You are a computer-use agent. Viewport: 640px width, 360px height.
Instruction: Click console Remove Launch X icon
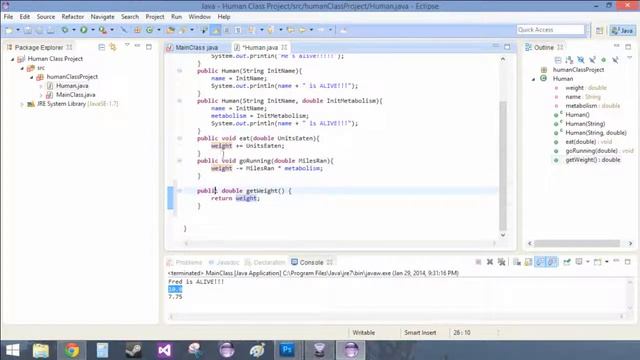[489, 262]
